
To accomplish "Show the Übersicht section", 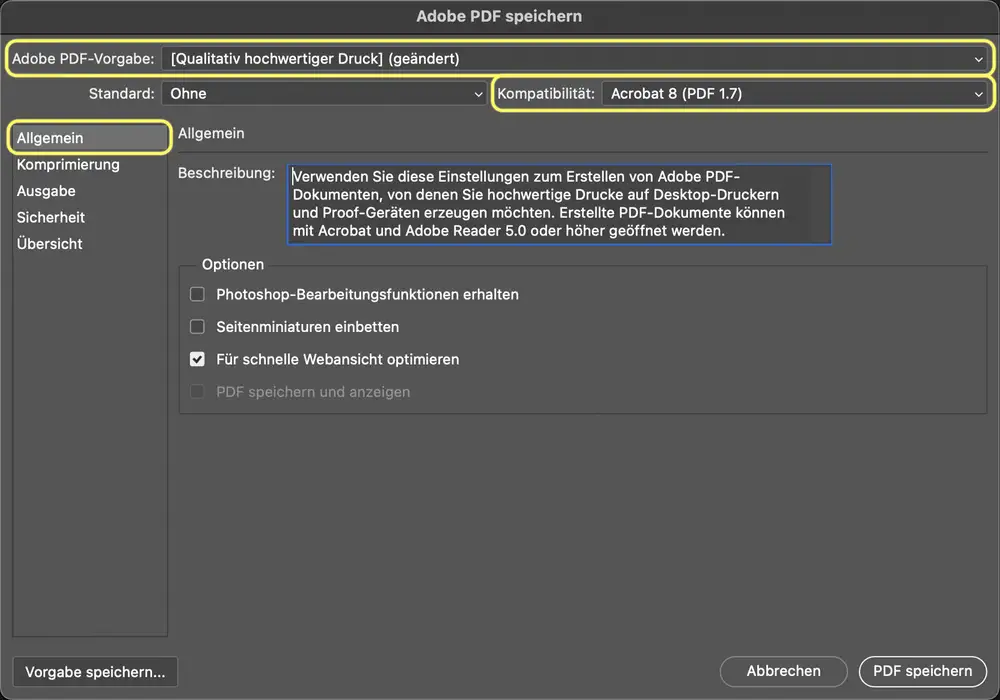I will 50,244.
